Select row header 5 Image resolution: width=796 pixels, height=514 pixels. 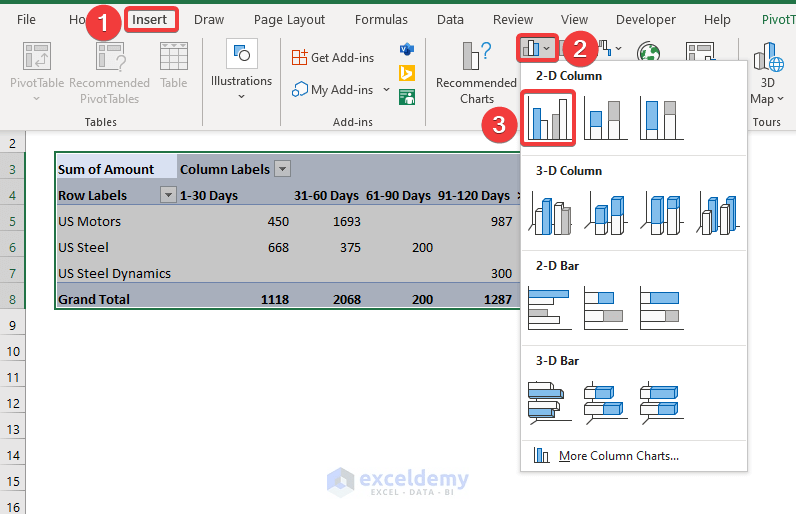click(12, 222)
